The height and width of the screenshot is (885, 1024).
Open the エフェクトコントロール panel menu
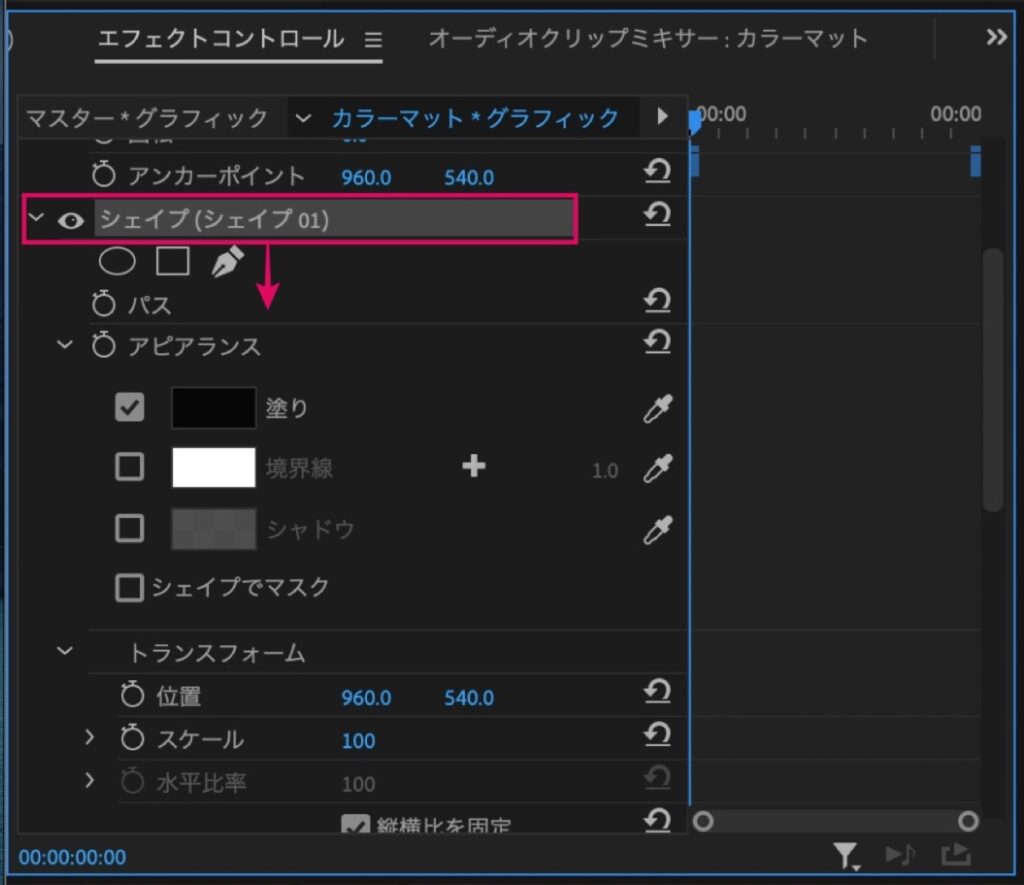[x=373, y=40]
